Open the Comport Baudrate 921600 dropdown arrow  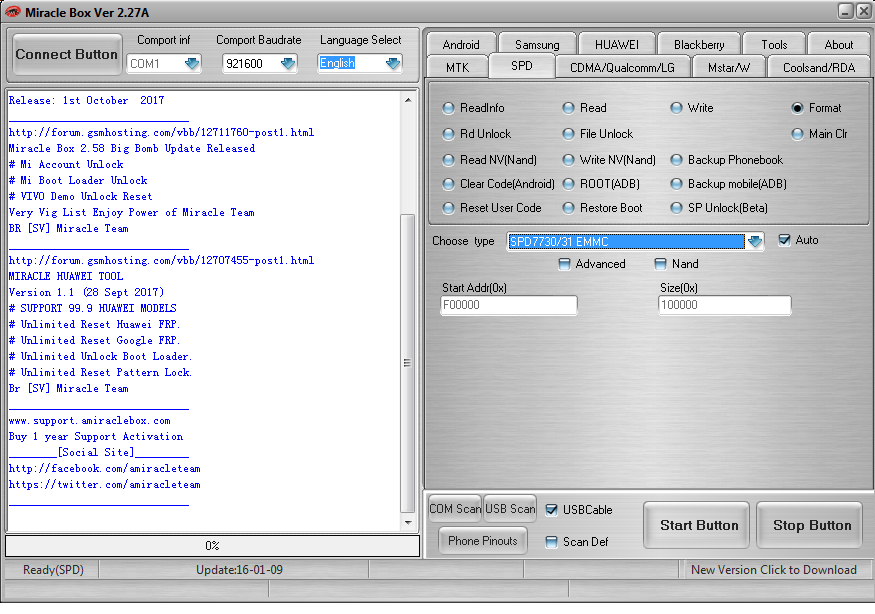coord(288,64)
